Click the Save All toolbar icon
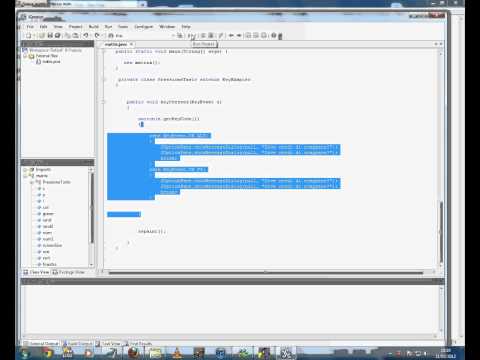 [x=57, y=35]
